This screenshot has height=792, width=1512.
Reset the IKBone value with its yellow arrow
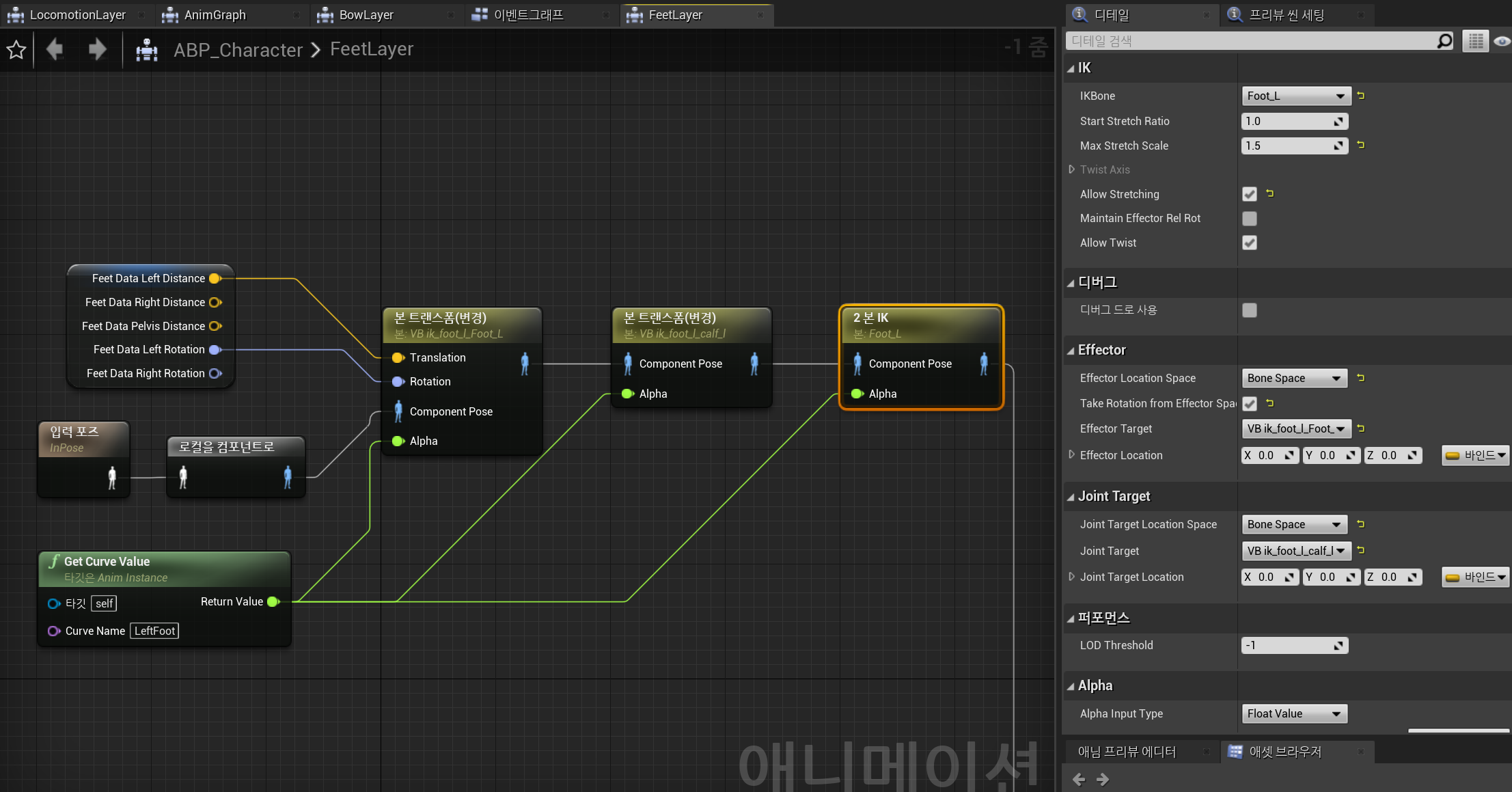1360,96
